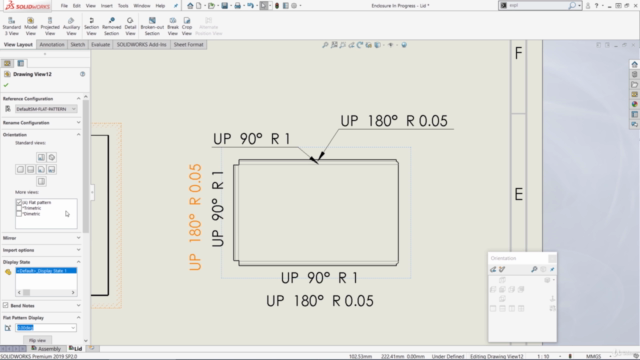The image size is (640, 360).
Task: Create a new document
Action: pyautogui.click(x=199, y=6)
